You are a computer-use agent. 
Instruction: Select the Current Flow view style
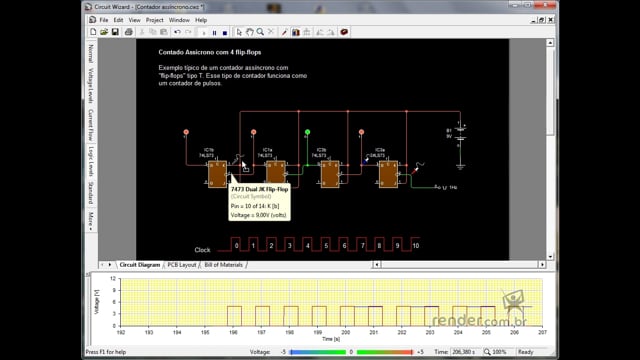91,124
